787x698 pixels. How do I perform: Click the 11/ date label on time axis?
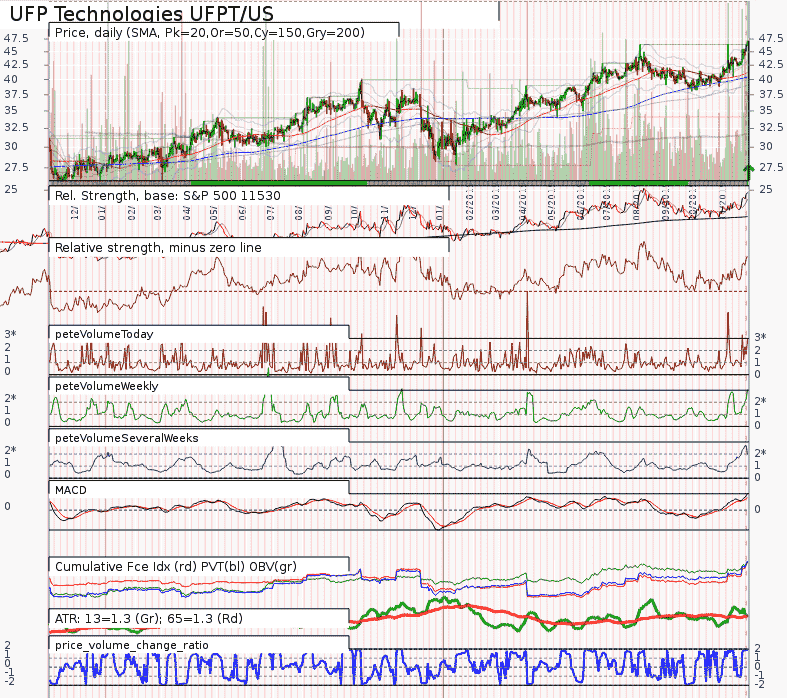point(384,213)
